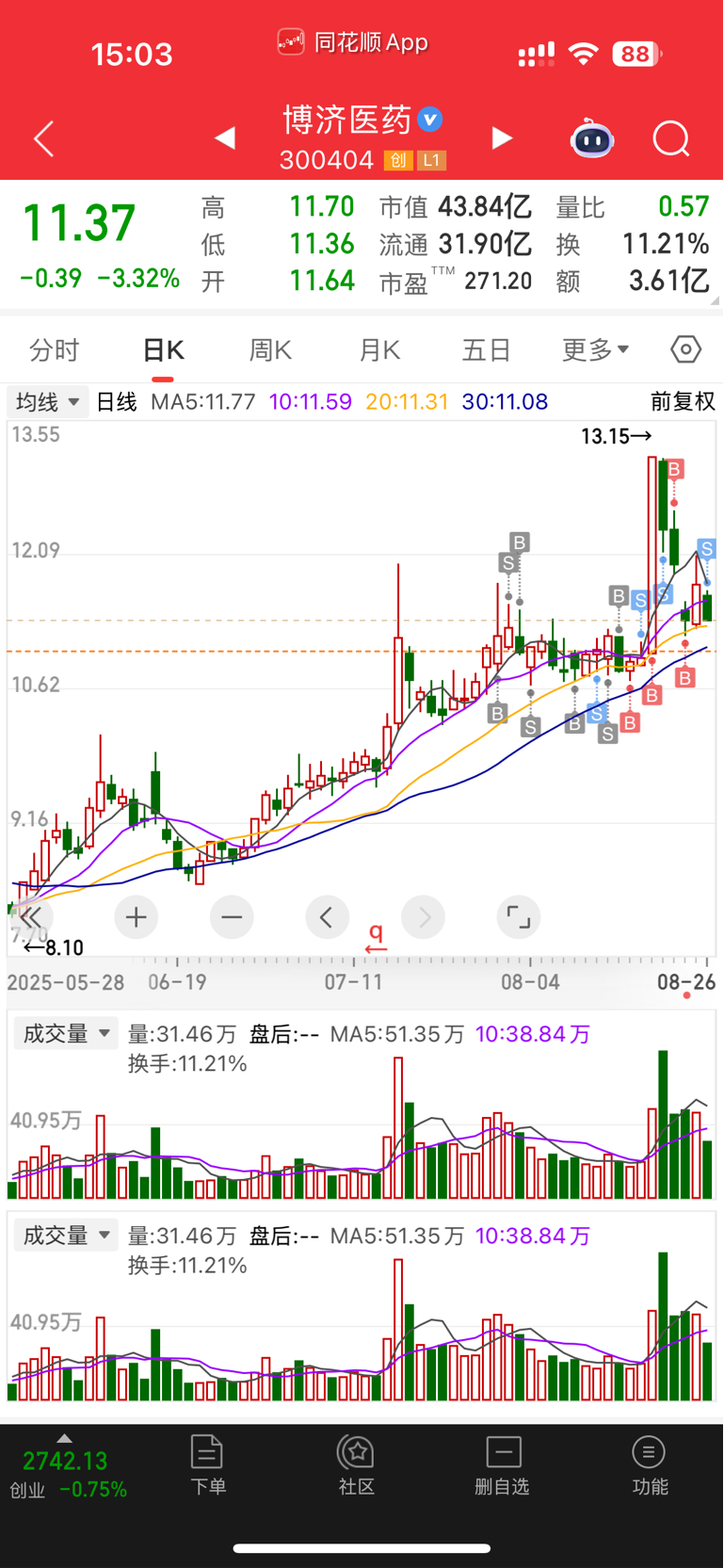Tap the 8.10 low price marker
The width and height of the screenshot is (724, 1568).
pos(54,947)
